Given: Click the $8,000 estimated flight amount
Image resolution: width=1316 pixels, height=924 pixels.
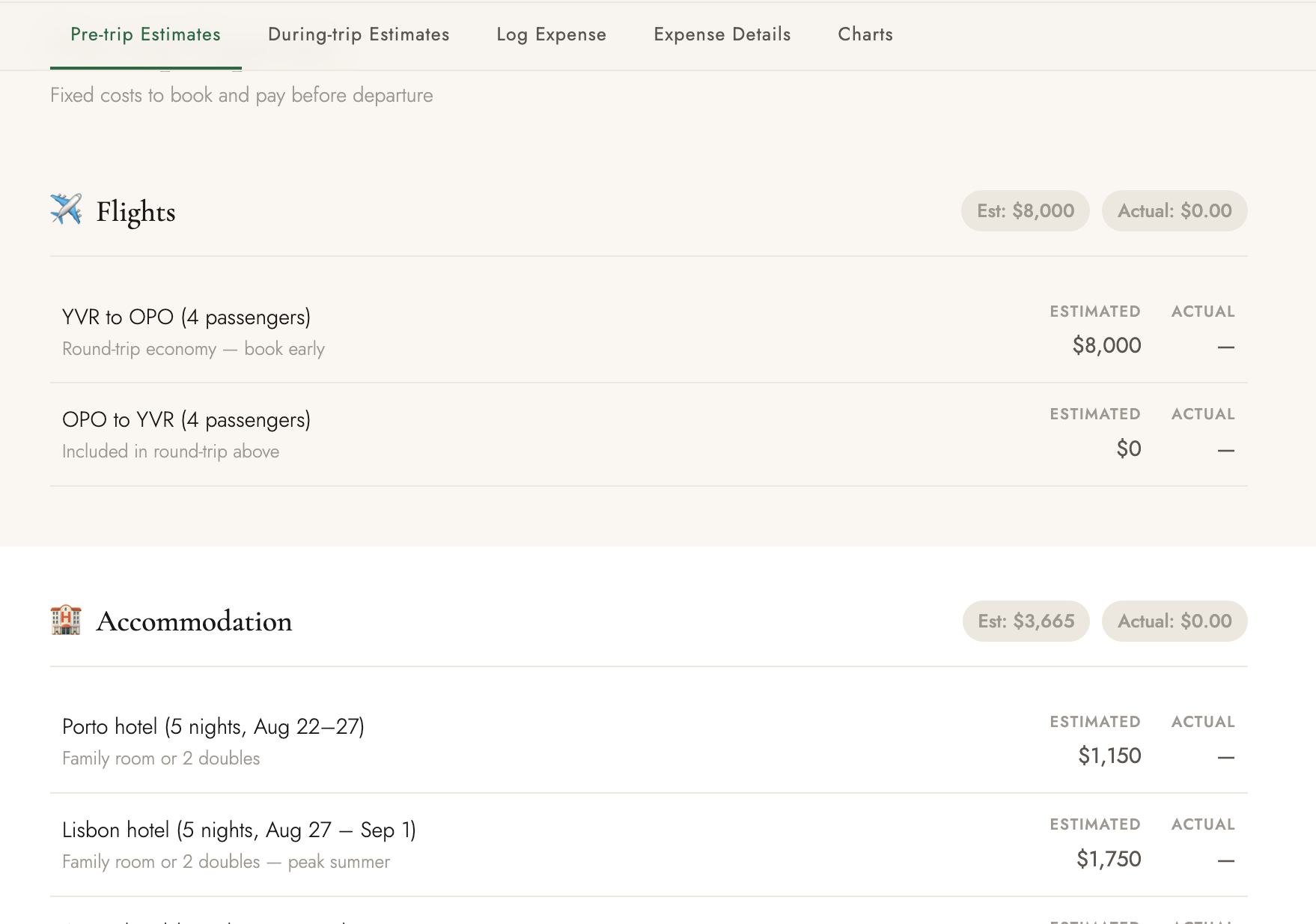Looking at the screenshot, I should pos(1106,345).
